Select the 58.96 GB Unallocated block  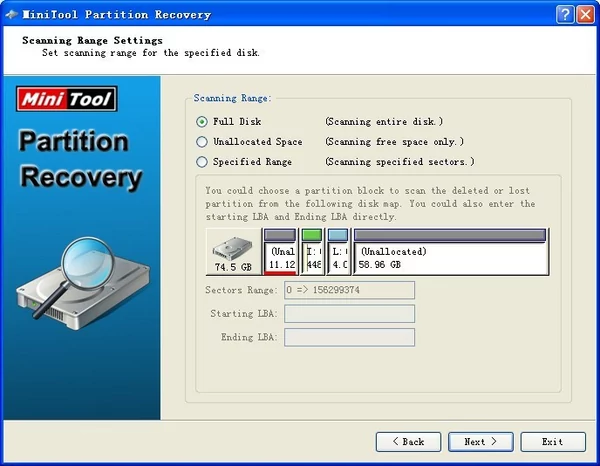(x=450, y=252)
